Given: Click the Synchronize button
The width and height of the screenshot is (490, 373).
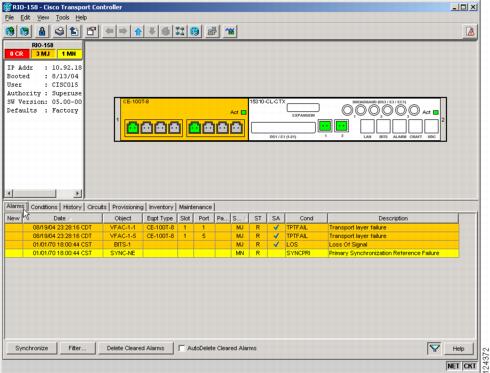Looking at the screenshot, I should pos(32,348).
